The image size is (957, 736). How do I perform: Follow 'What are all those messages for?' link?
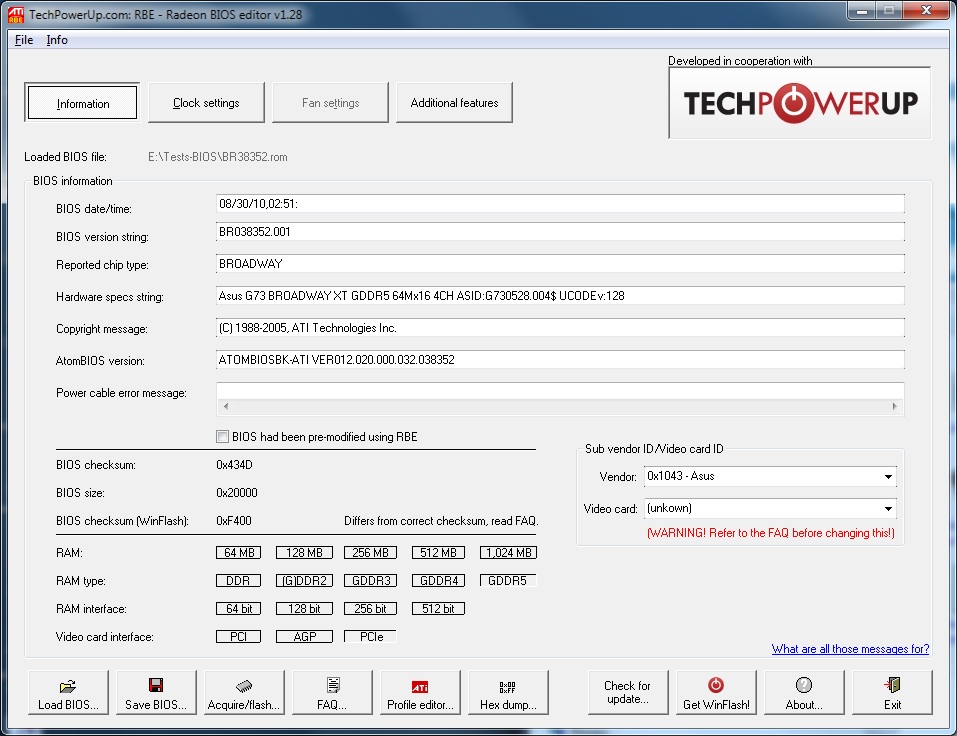pos(850,649)
